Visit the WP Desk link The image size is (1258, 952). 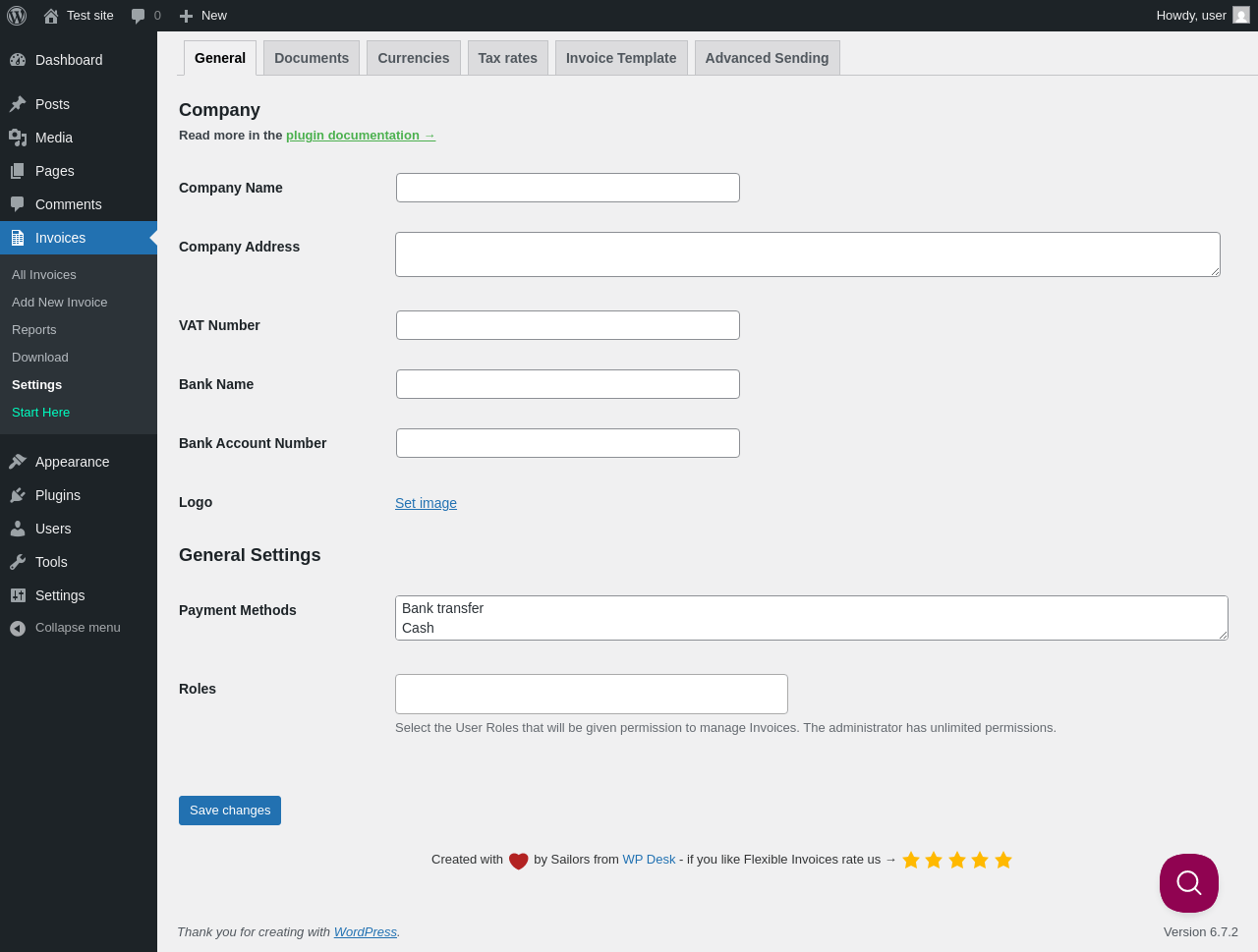tap(649, 860)
